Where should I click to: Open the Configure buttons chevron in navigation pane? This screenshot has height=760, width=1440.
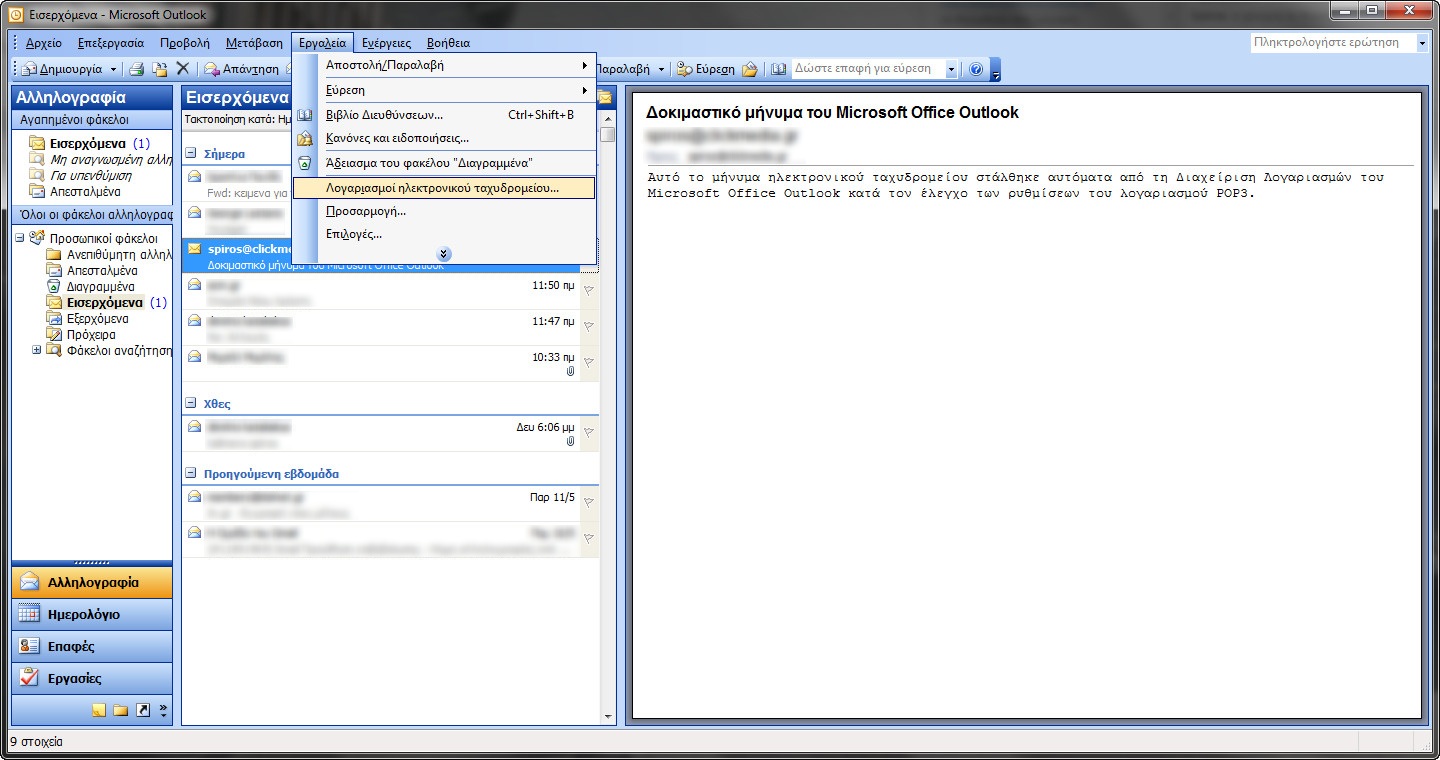click(163, 710)
